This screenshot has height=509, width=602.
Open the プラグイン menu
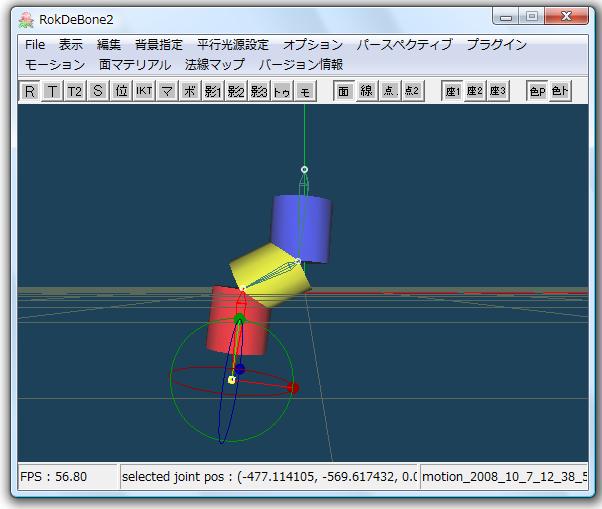496,45
